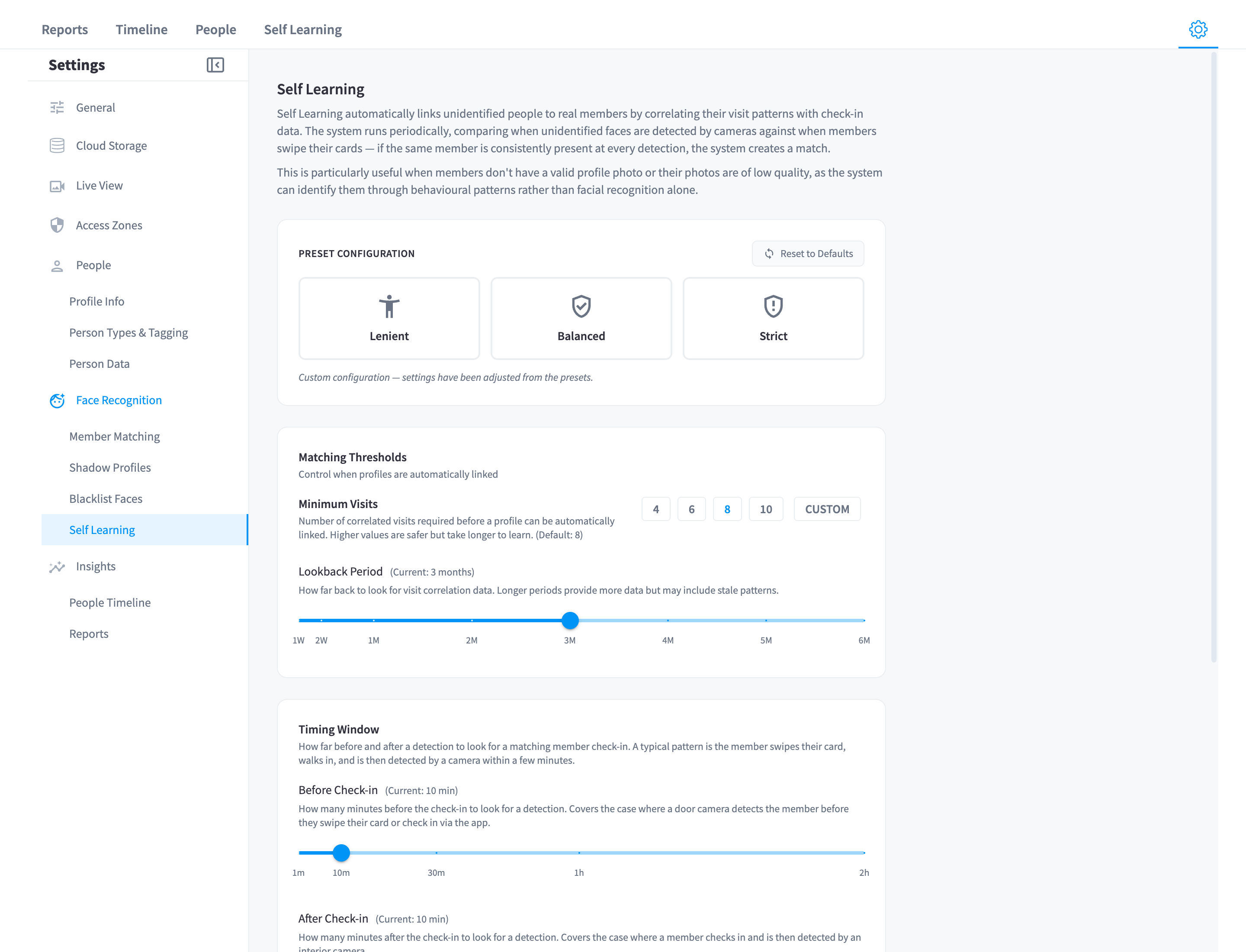
Task: Click the Face Recognition face icon
Action: (x=57, y=401)
